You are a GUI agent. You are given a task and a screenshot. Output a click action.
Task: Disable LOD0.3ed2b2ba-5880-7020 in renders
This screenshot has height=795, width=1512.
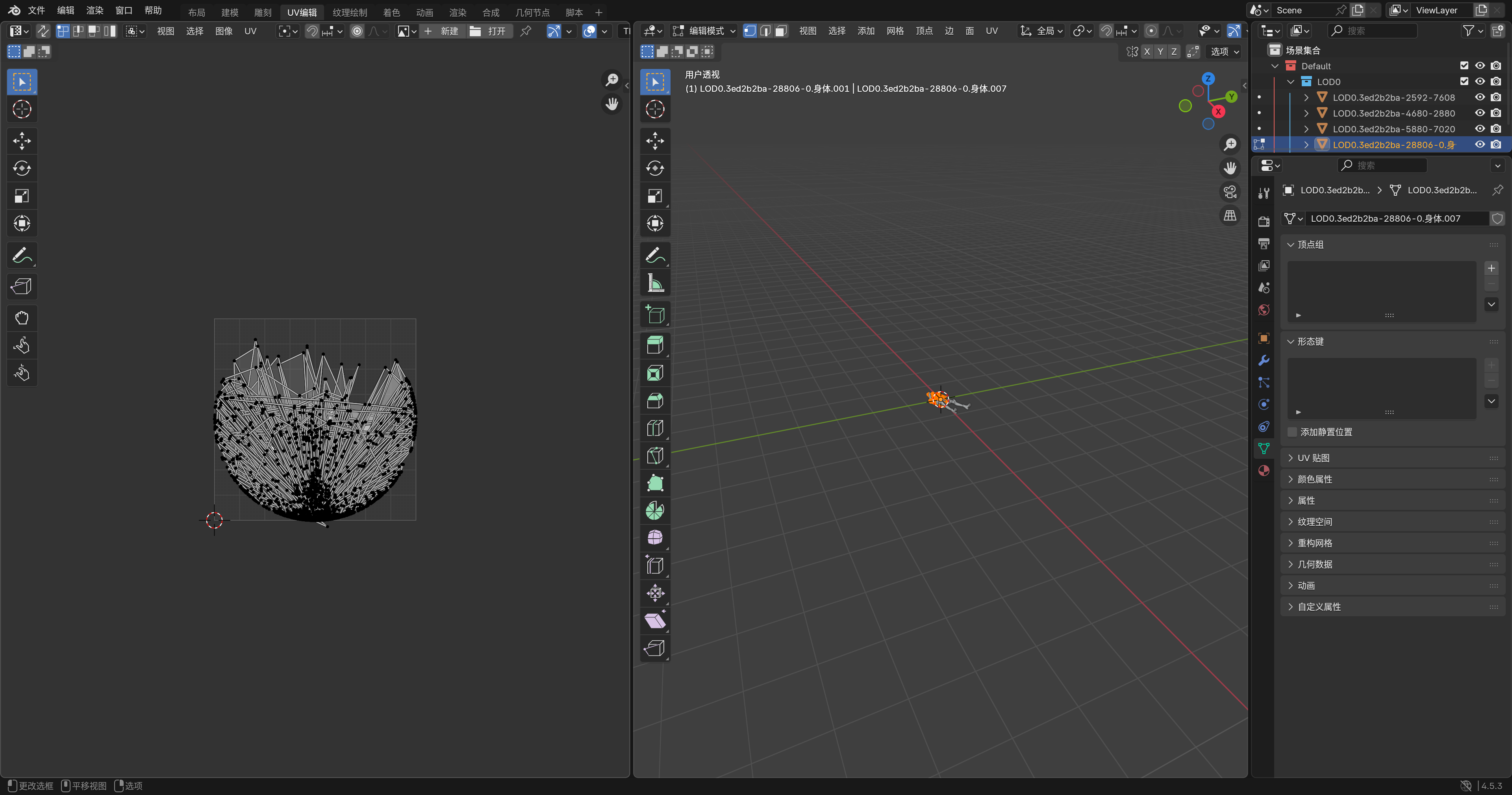1496,129
